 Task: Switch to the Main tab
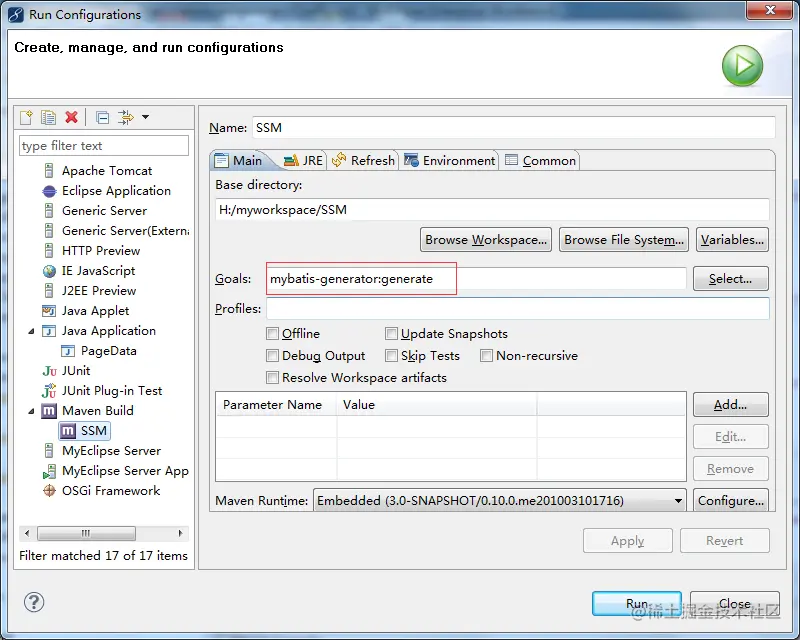click(x=238, y=161)
